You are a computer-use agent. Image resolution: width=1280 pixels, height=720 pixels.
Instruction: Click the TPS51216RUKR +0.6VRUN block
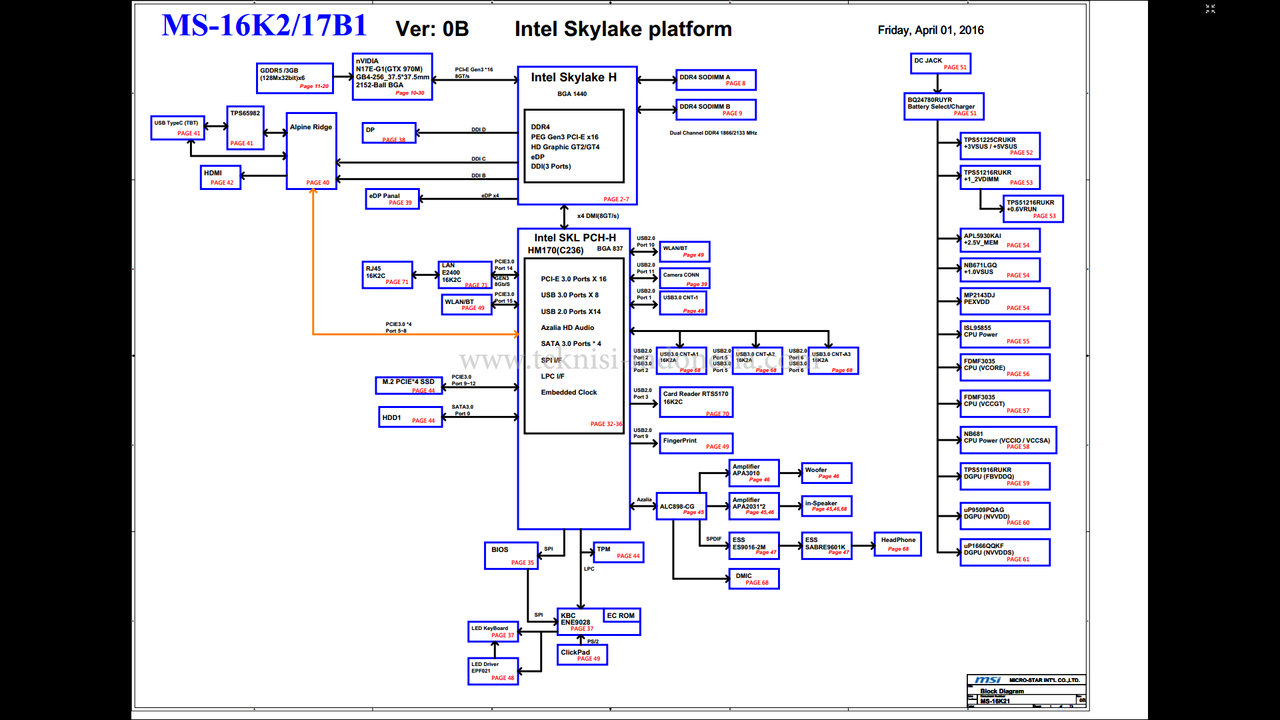pos(1032,208)
